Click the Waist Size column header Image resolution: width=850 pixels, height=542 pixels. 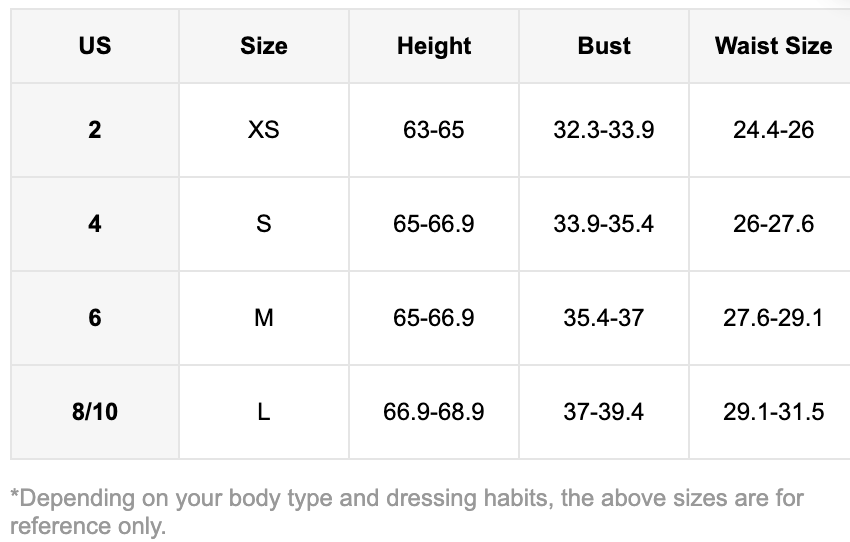(773, 46)
